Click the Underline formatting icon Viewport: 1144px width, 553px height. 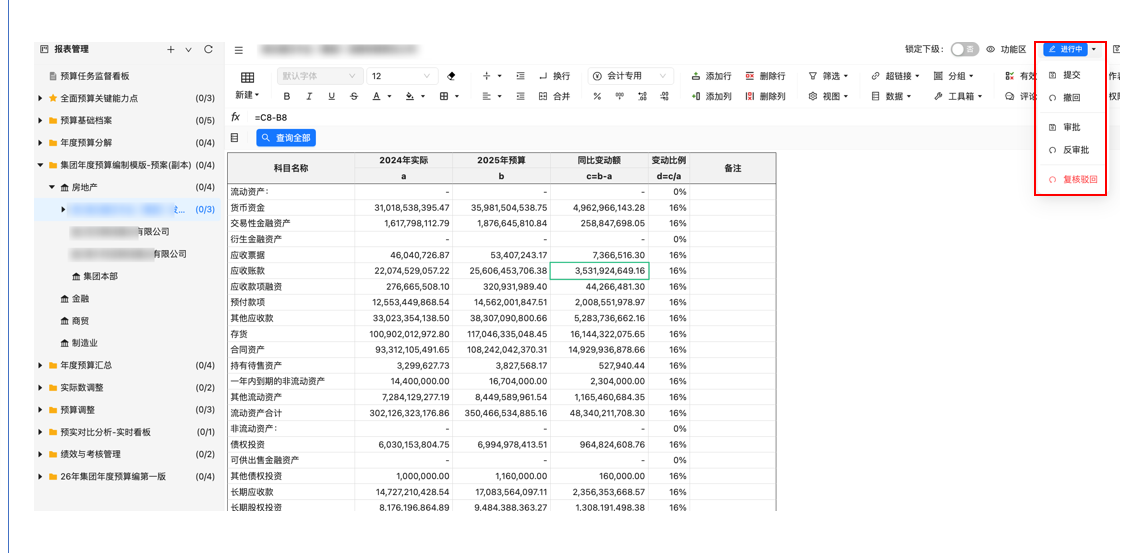[x=331, y=96]
